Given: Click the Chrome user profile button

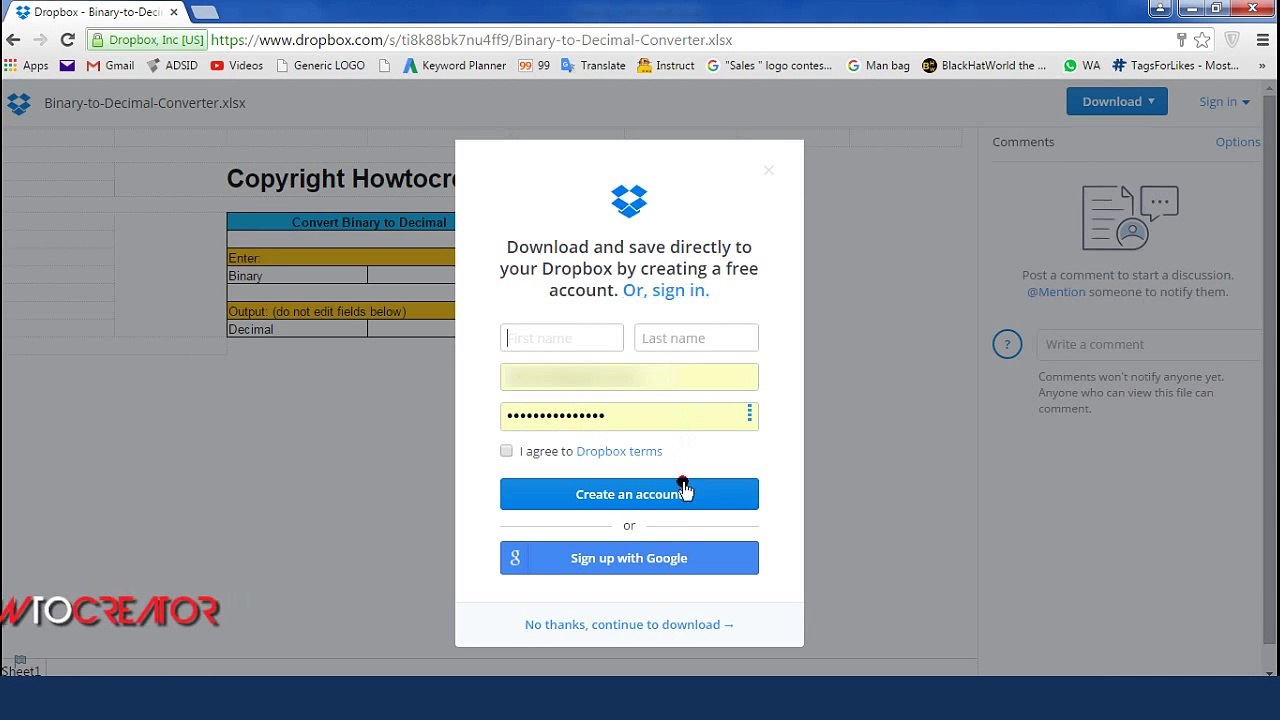Looking at the screenshot, I should 1160,8.
